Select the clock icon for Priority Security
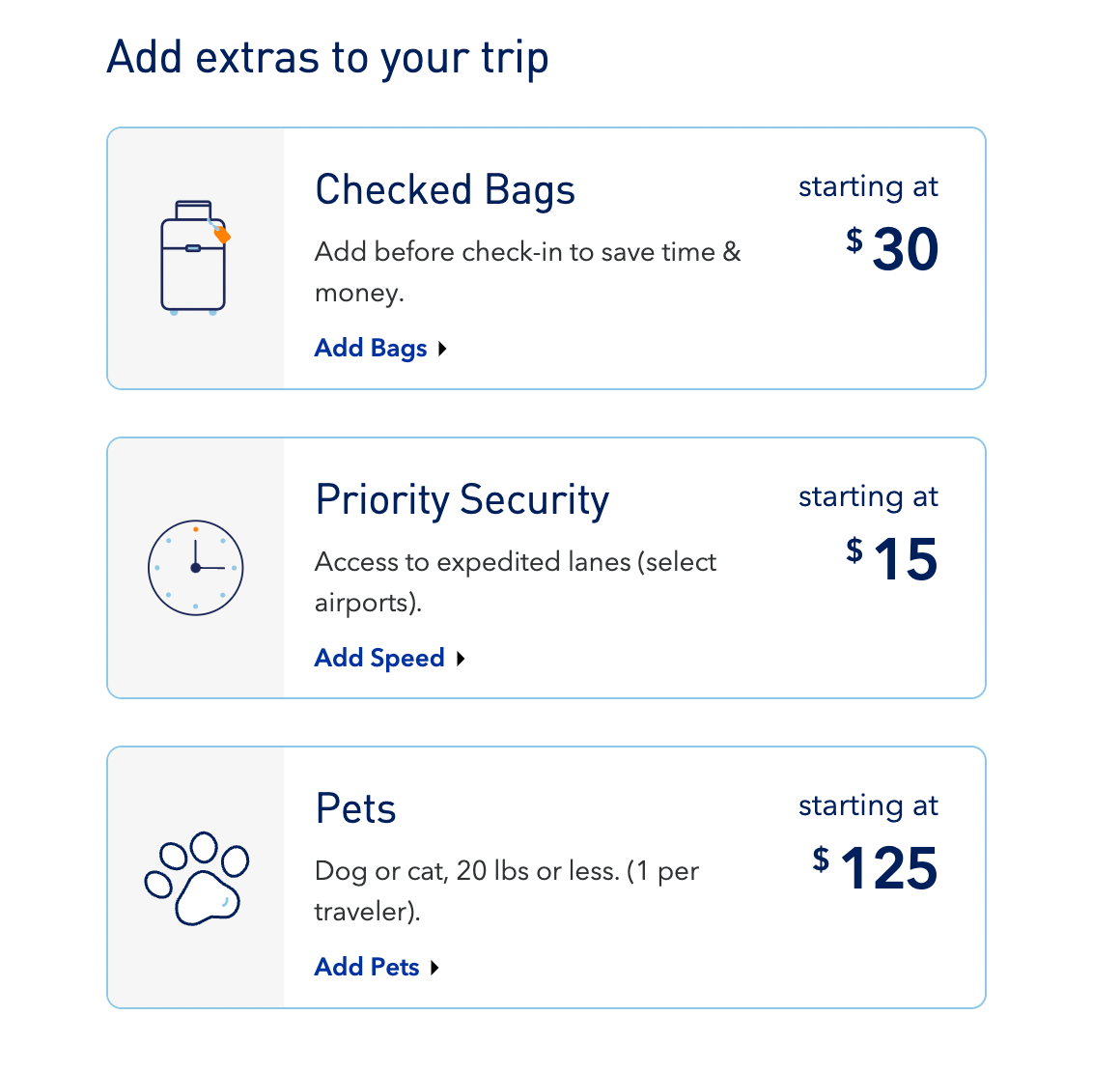 [x=195, y=568]
